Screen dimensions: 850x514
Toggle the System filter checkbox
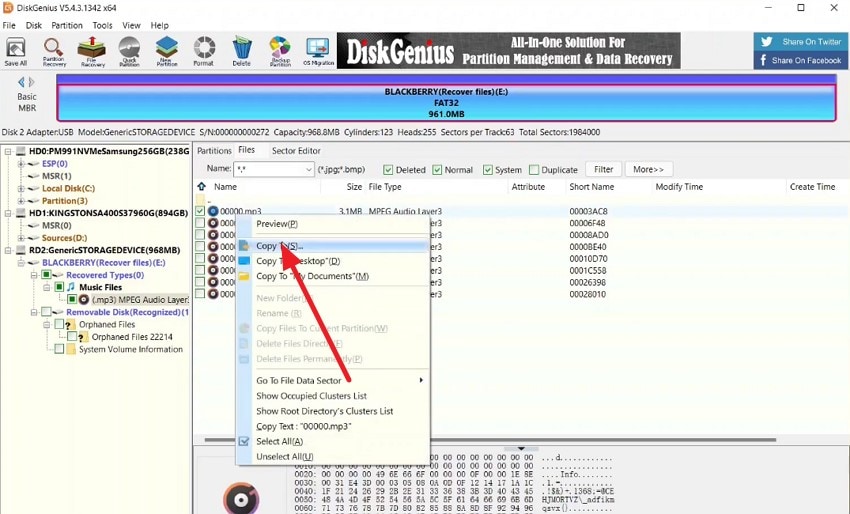(487, 170)
